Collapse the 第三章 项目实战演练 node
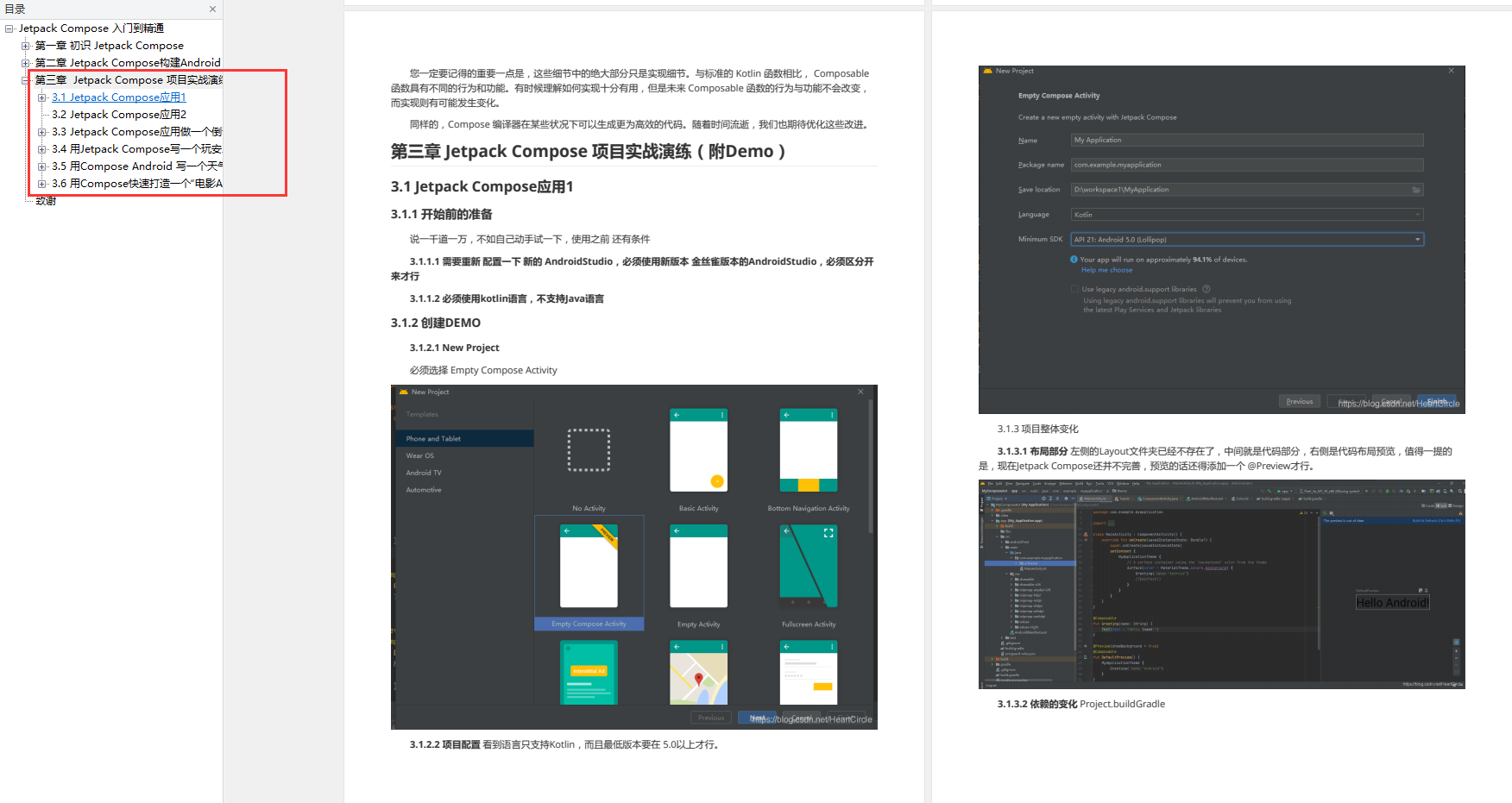 pyautogui.click(x=25, y=80)
